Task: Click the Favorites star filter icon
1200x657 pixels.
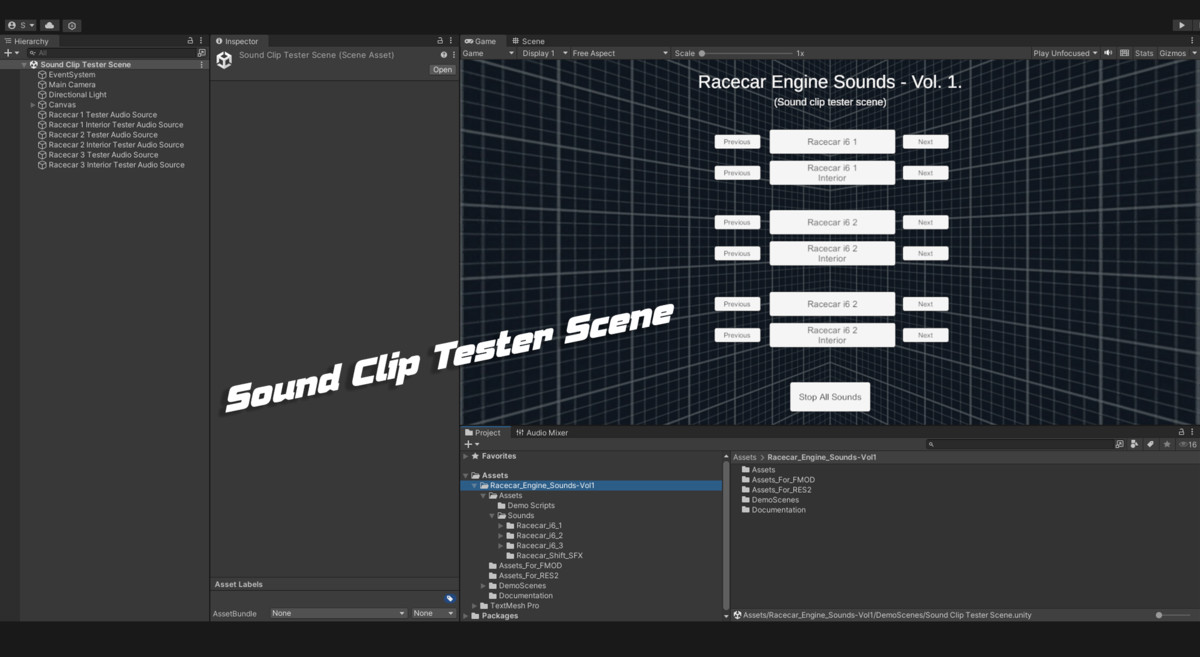Action: (1166, 444)
